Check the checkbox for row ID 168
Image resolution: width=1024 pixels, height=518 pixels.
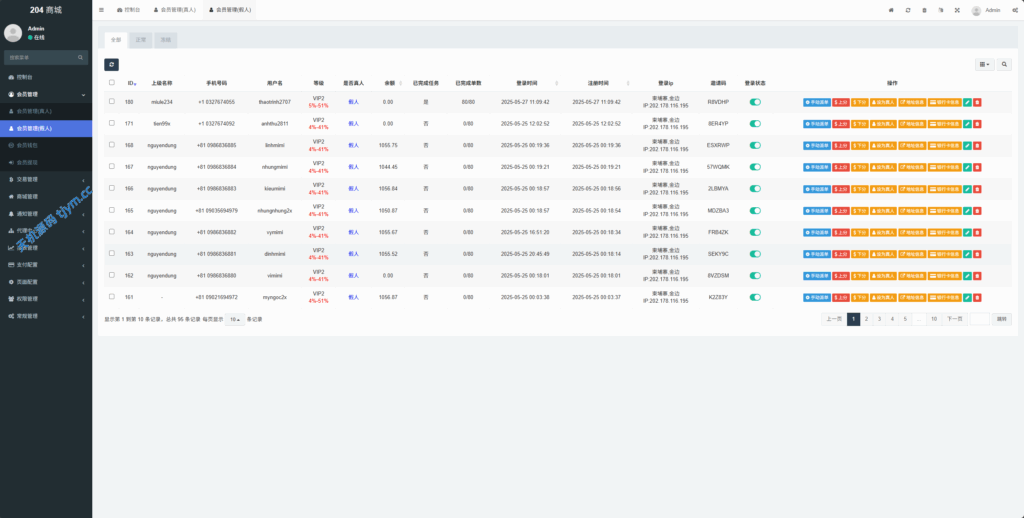point(112,145)
